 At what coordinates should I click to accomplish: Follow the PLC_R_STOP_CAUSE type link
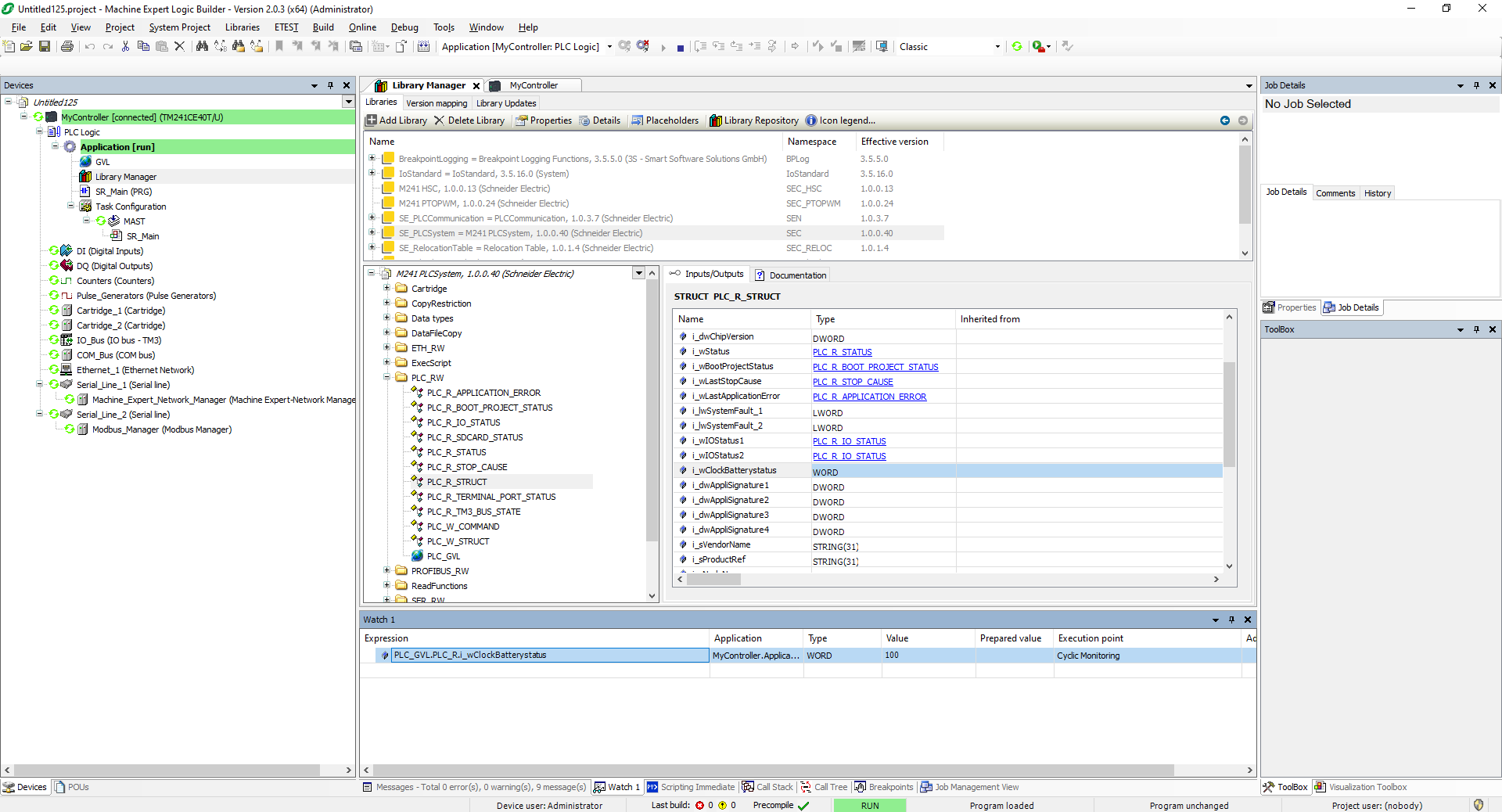[x=853, y=382]
